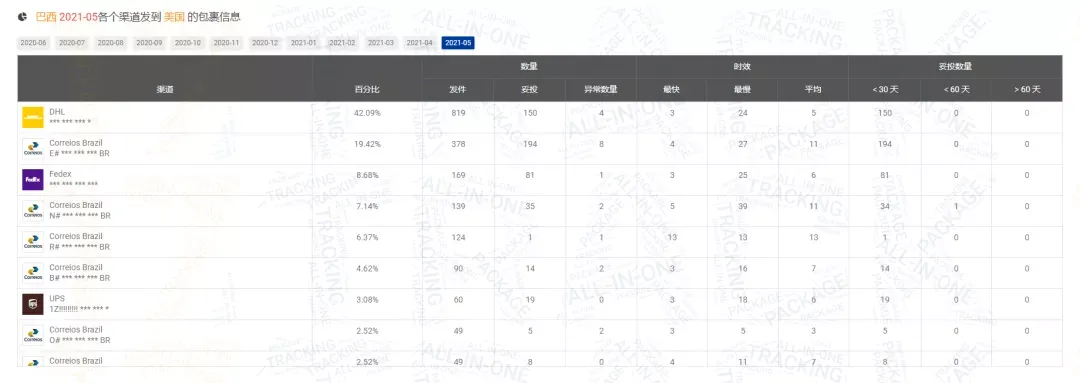
Task: Click the Fedex sent count 169
Action: click(x=458, y=175)
